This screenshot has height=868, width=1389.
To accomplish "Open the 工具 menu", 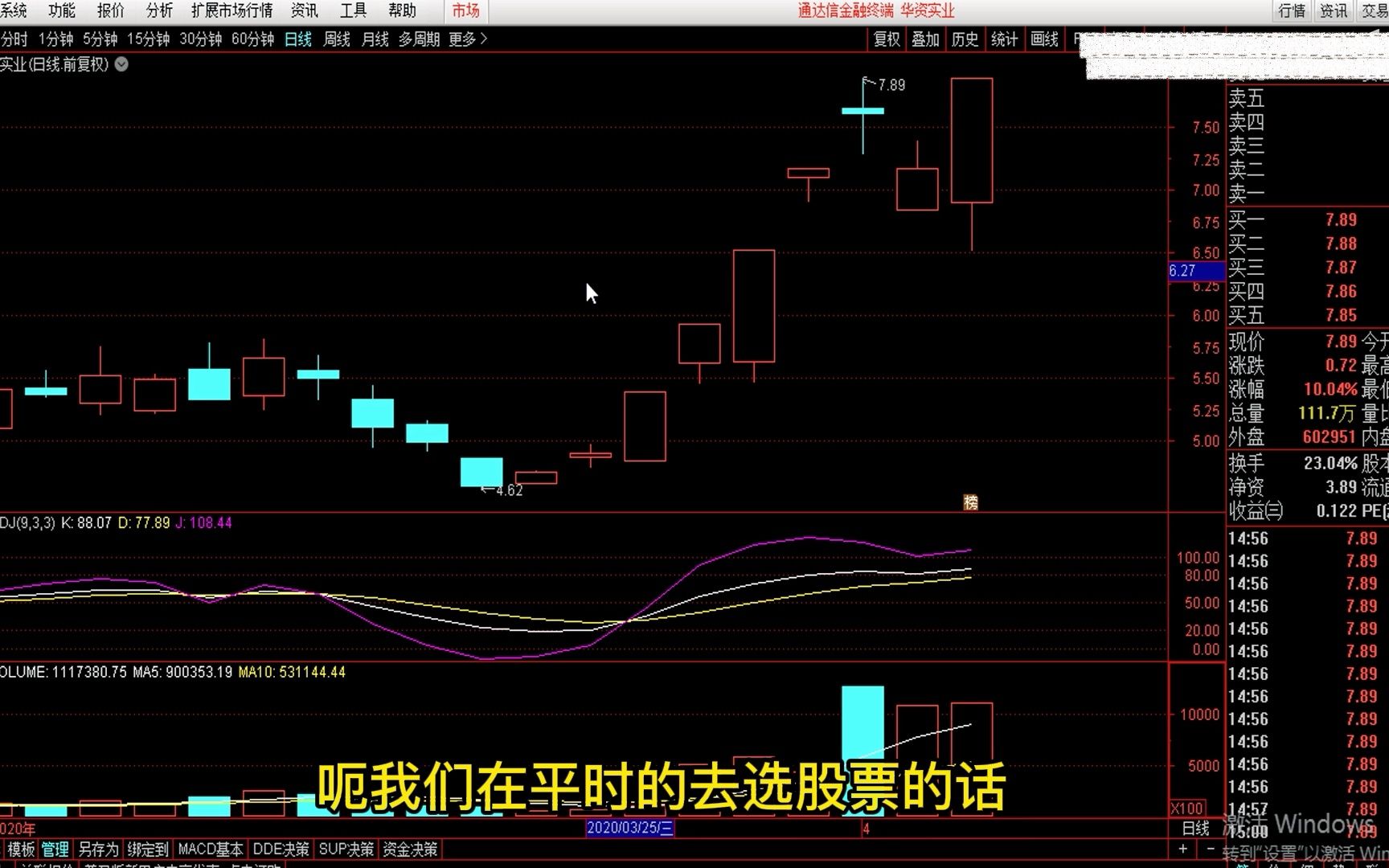I will click(353, 11).
